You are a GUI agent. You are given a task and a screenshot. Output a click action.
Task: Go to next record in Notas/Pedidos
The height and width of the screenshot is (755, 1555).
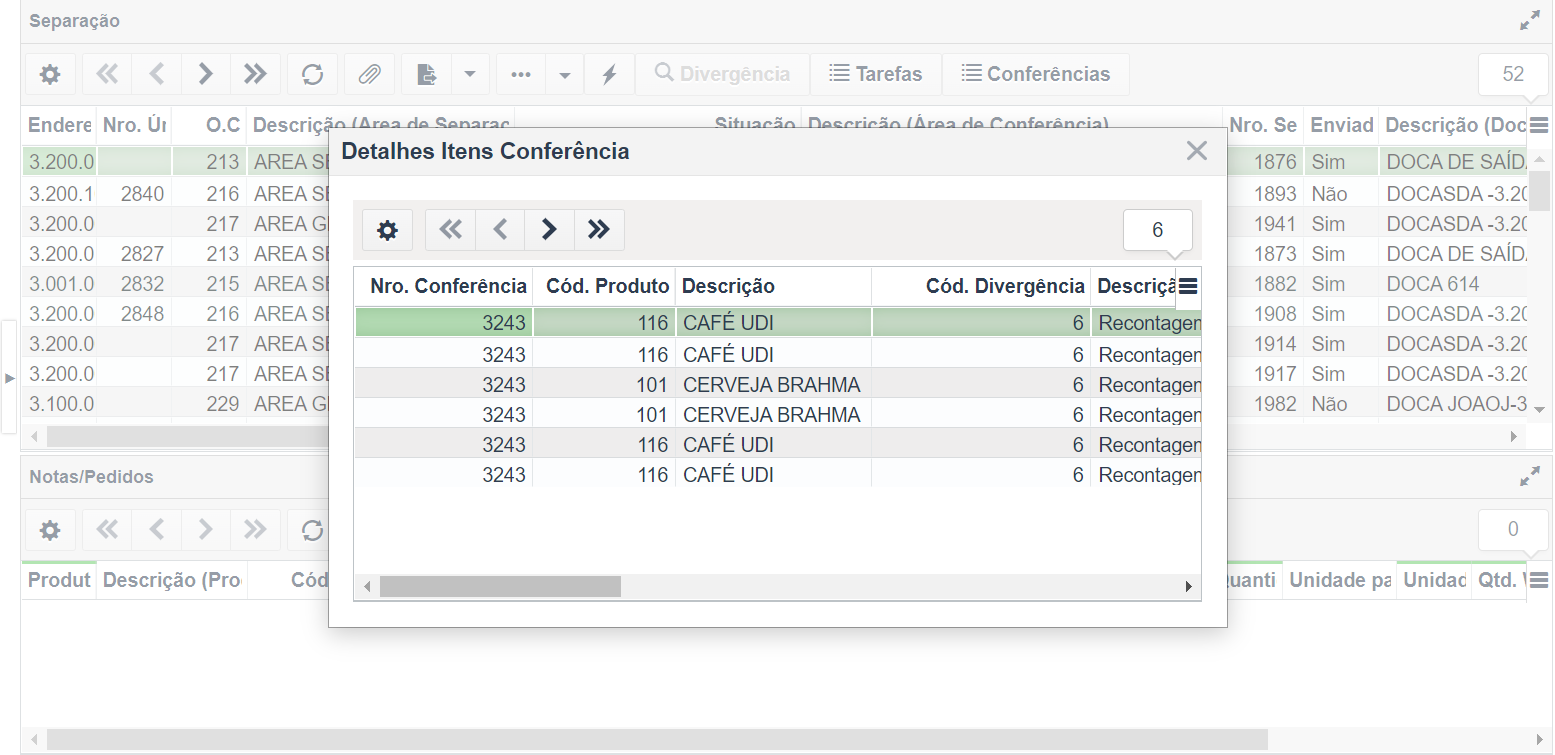click(206, 530)
